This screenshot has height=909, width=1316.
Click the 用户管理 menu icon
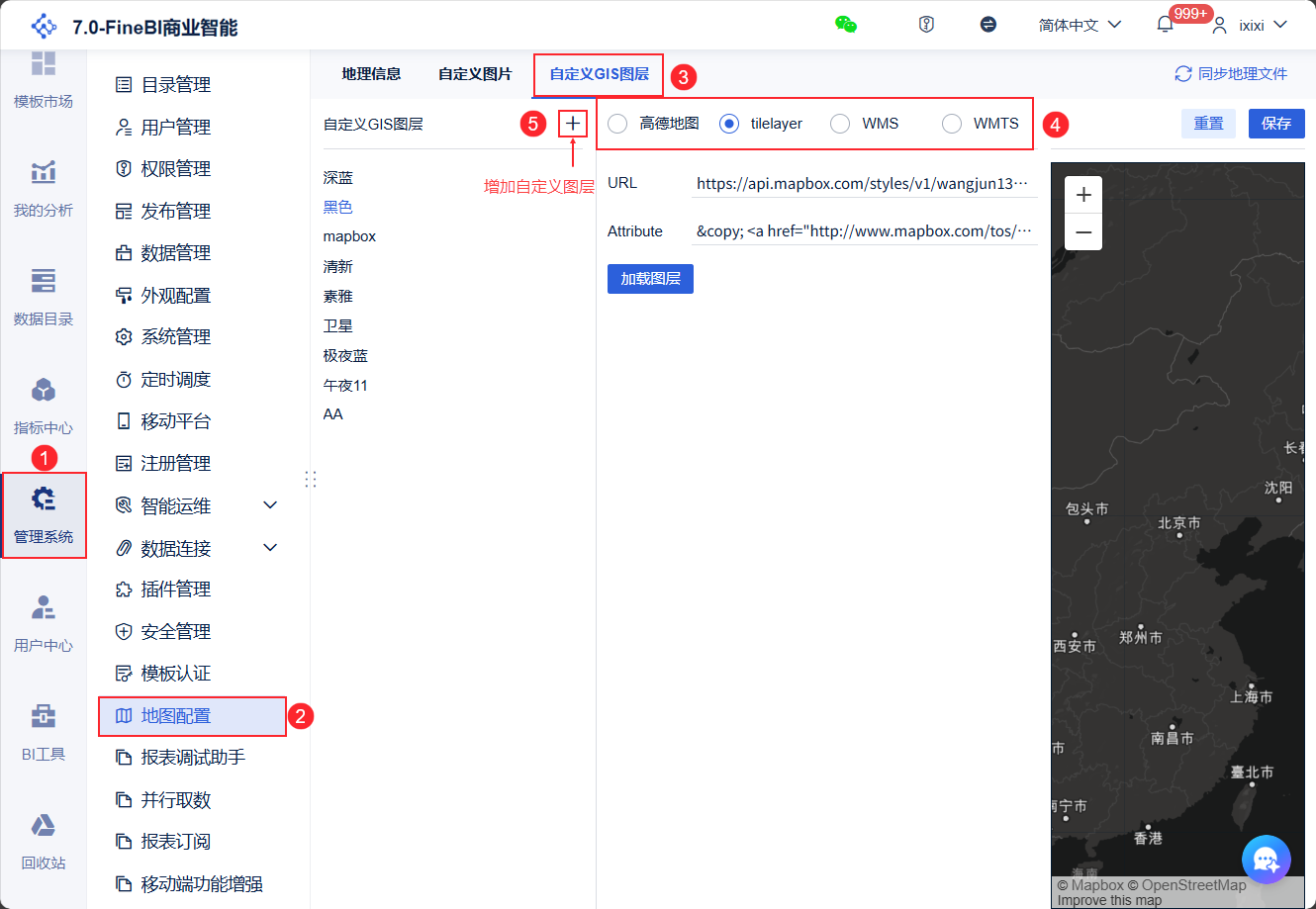pos(124,128)
